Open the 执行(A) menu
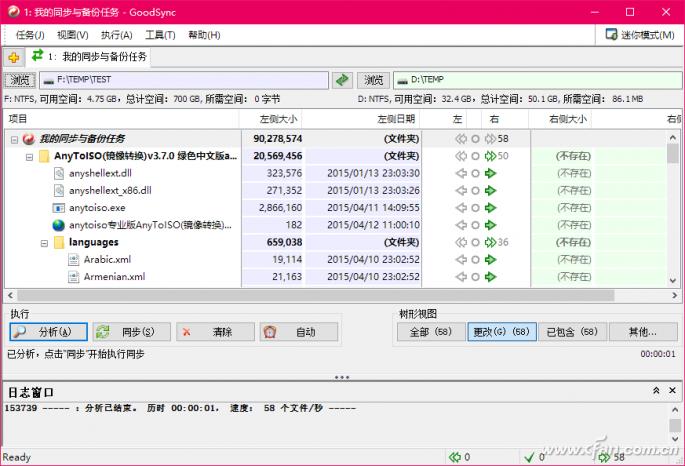This screenshot has width=685, height=466. coord(117,35)
